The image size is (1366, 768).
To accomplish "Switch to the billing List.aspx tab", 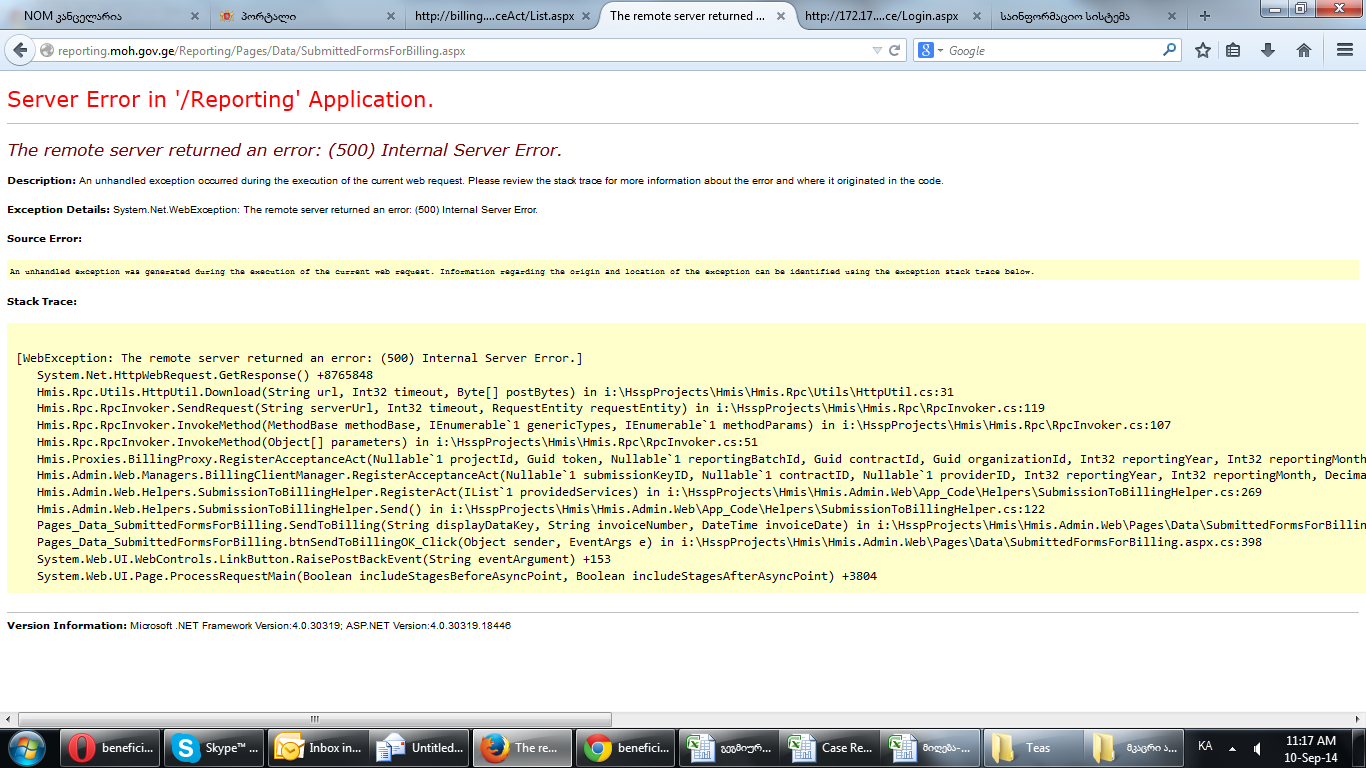I will (x=494, y=16).
